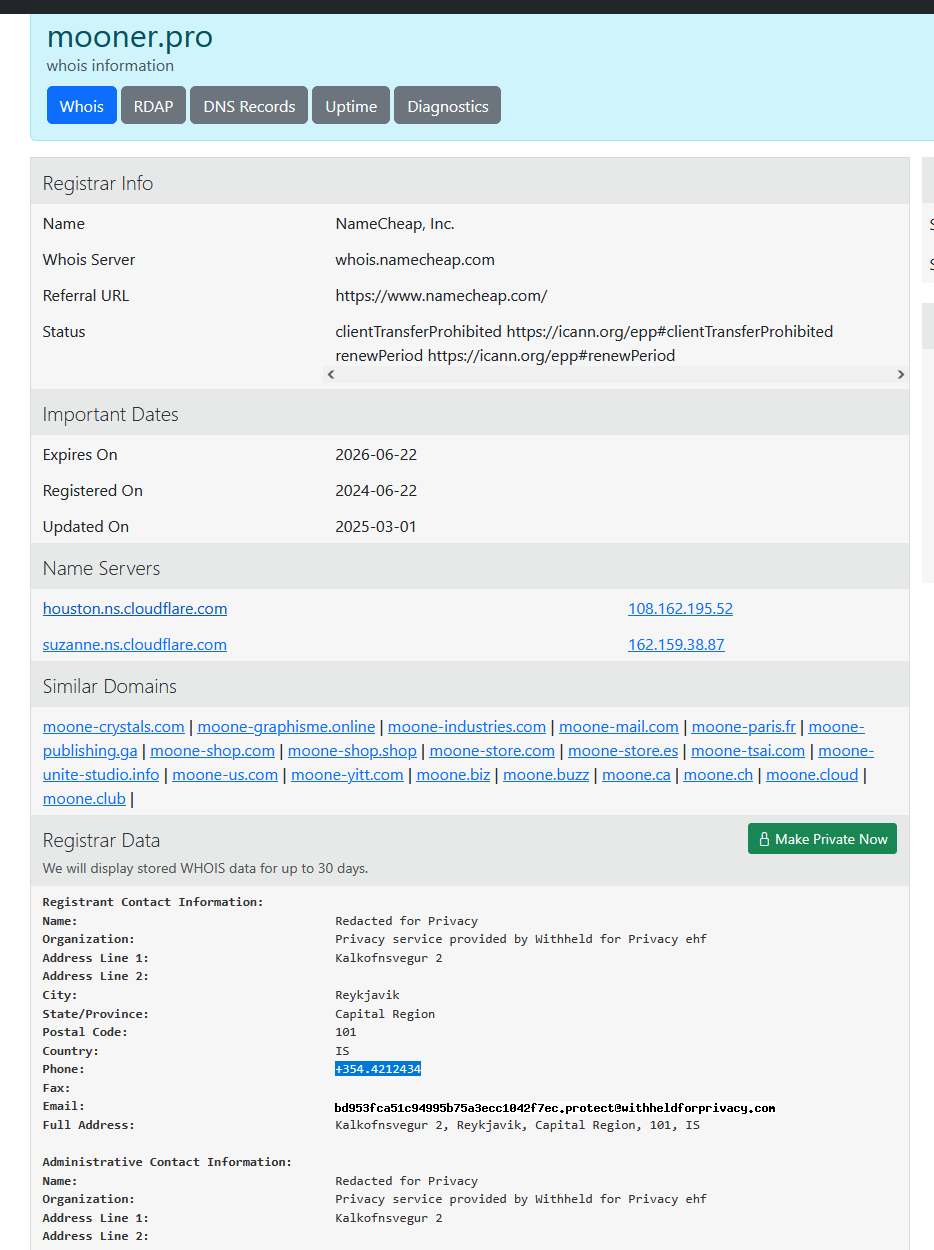Click the left scroll arrow under Status

[x=332, y=375]
